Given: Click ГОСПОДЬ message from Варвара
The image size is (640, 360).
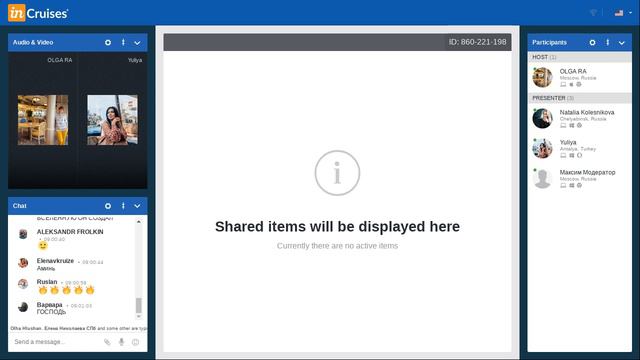Looking at the screenshot, I should 51,312.
